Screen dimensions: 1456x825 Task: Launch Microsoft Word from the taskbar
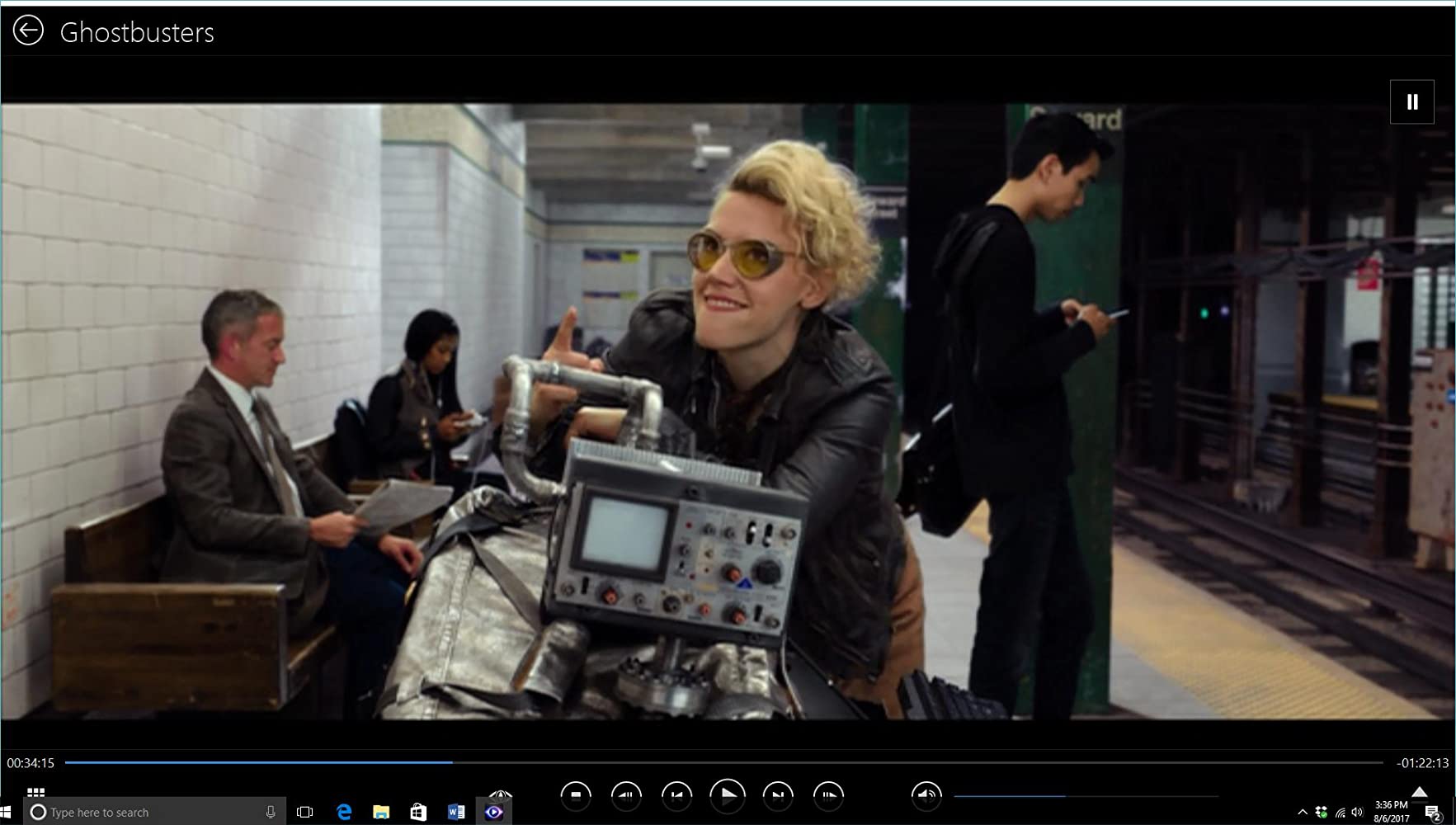coord(455,813)
